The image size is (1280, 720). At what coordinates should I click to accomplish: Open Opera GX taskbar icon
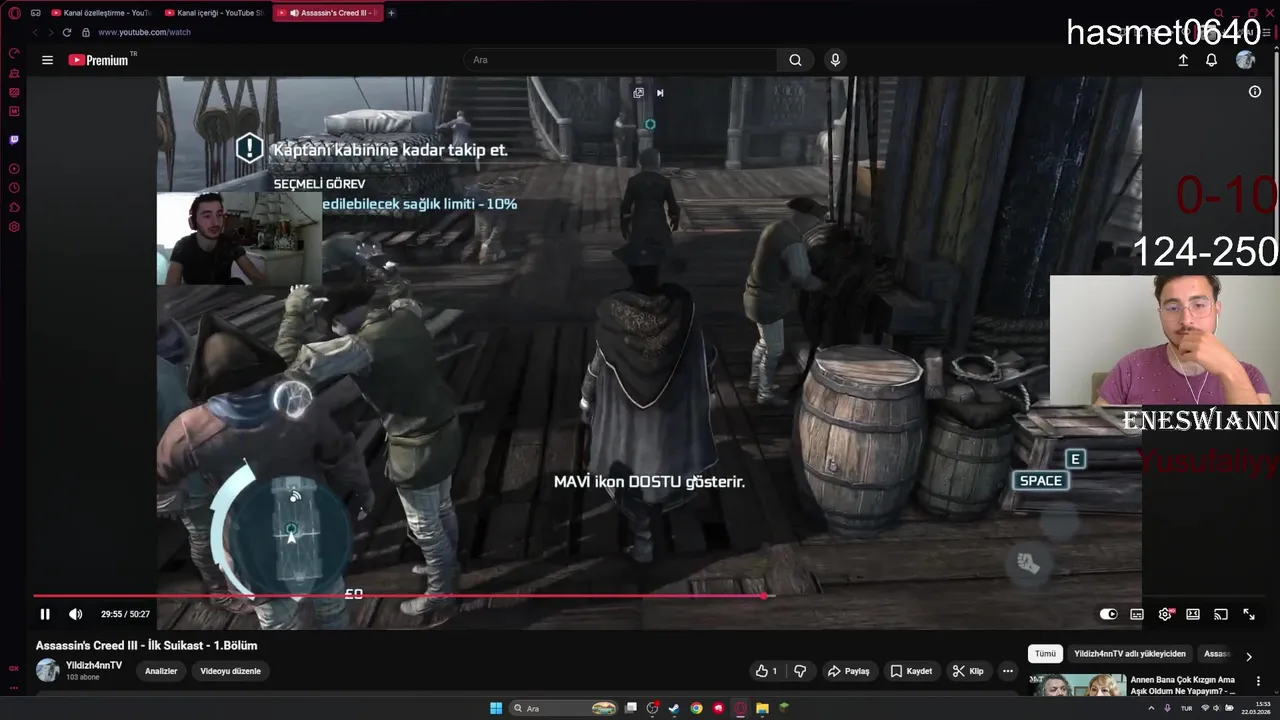(740, 708)
